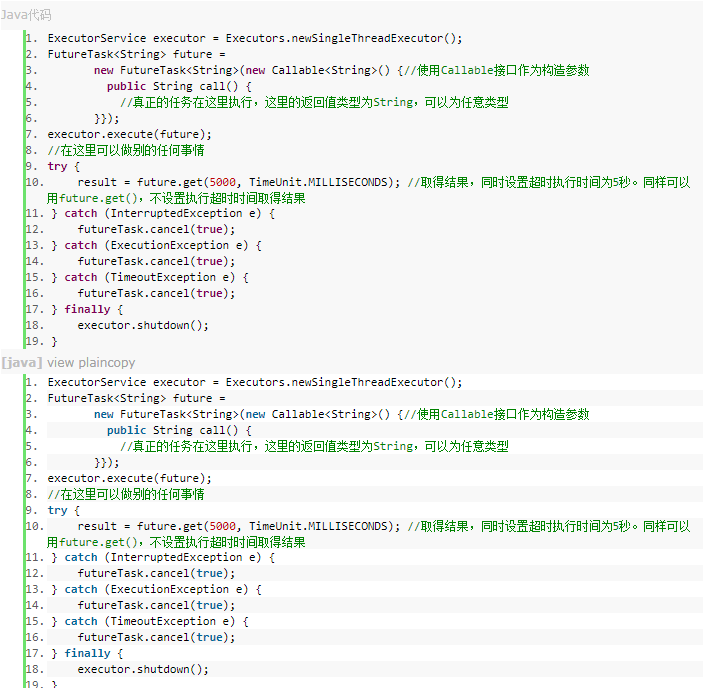Click the "使用Callable接口作为构造参数" comment in the Java代码 block
The height and width of the screenshot is (688, 716).
click(x=503, y=70)
